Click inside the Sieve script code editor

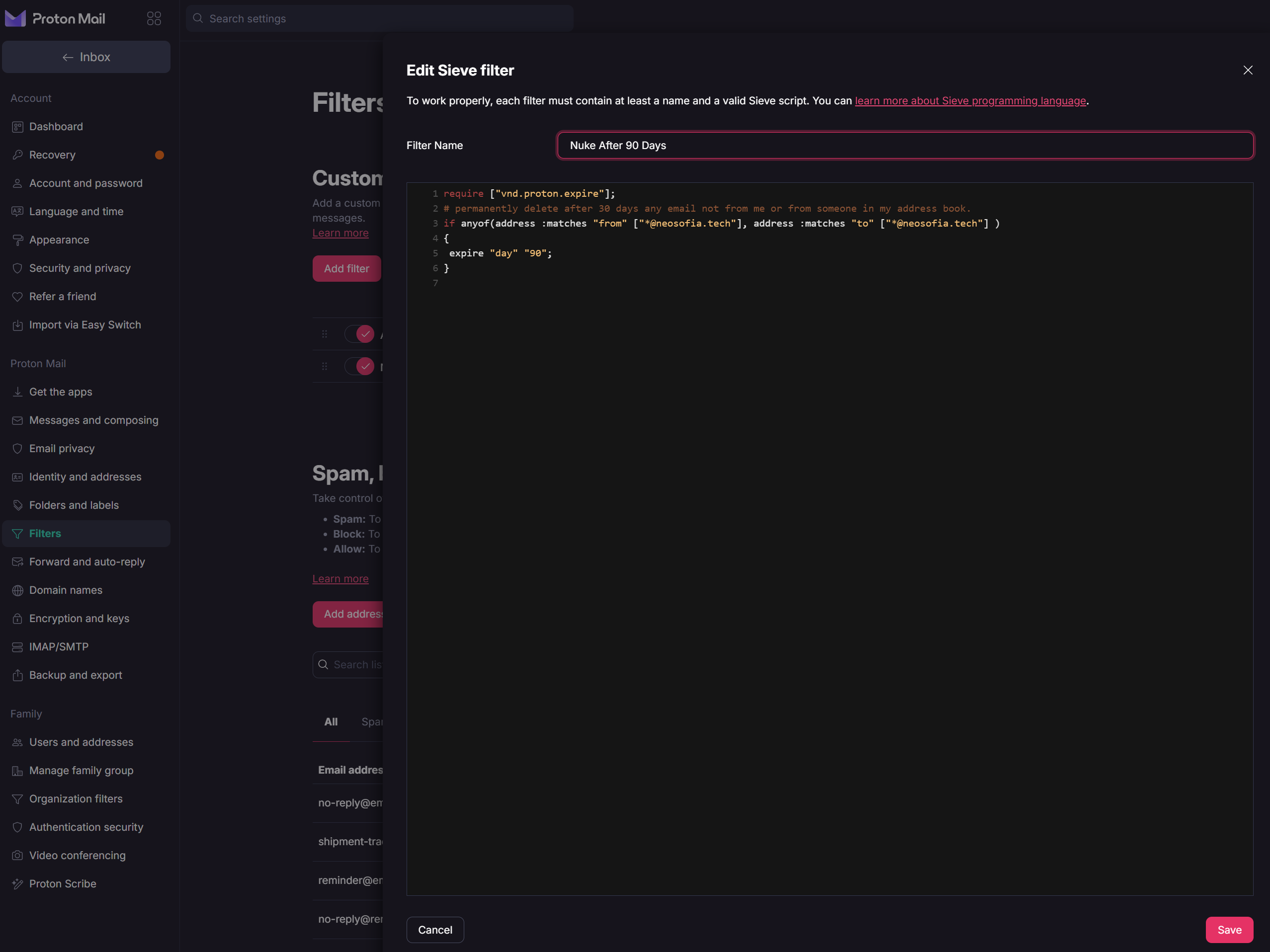click(830, 539)
